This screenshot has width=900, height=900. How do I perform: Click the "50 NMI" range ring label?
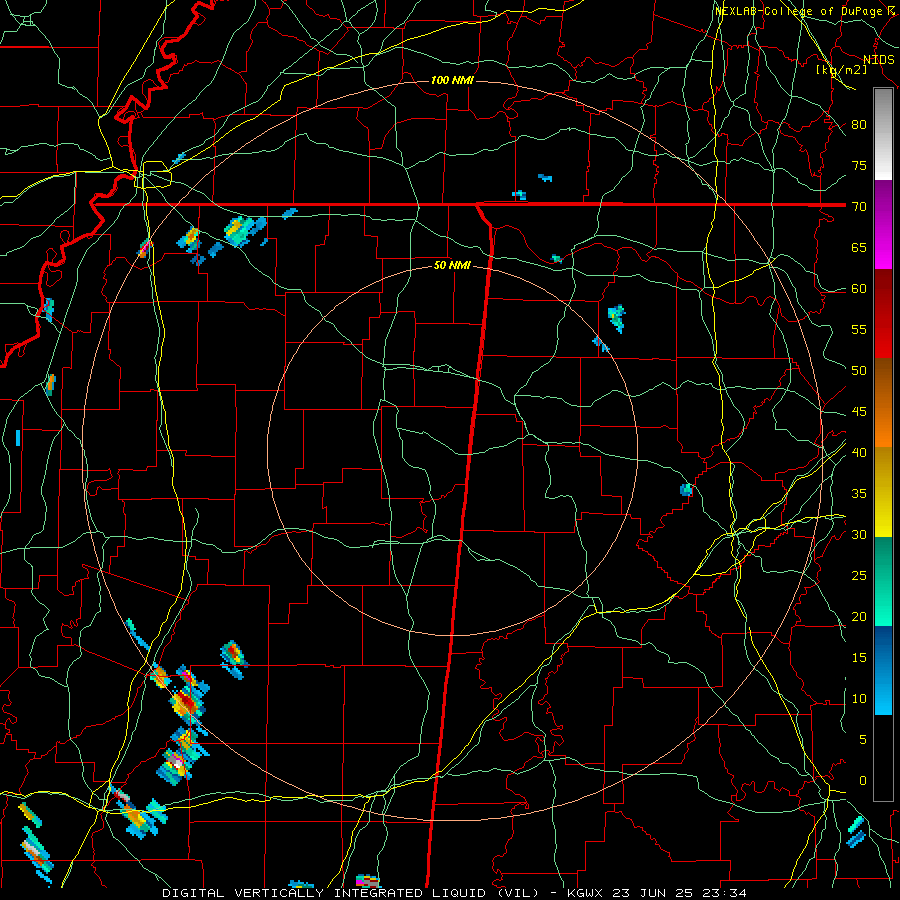pos(452,265)
